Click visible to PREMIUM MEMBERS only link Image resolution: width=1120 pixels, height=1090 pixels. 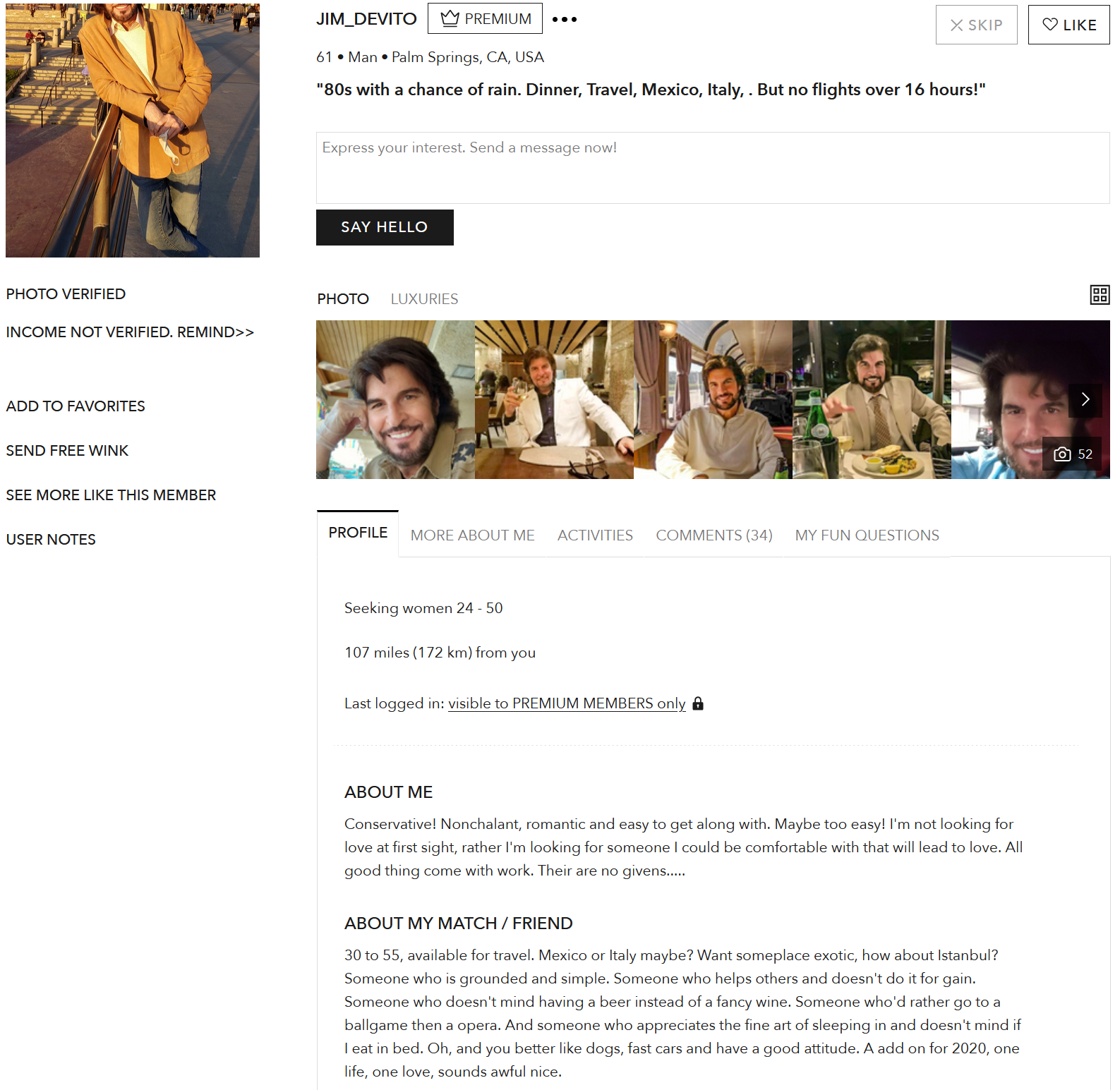(x=567, y=703)
